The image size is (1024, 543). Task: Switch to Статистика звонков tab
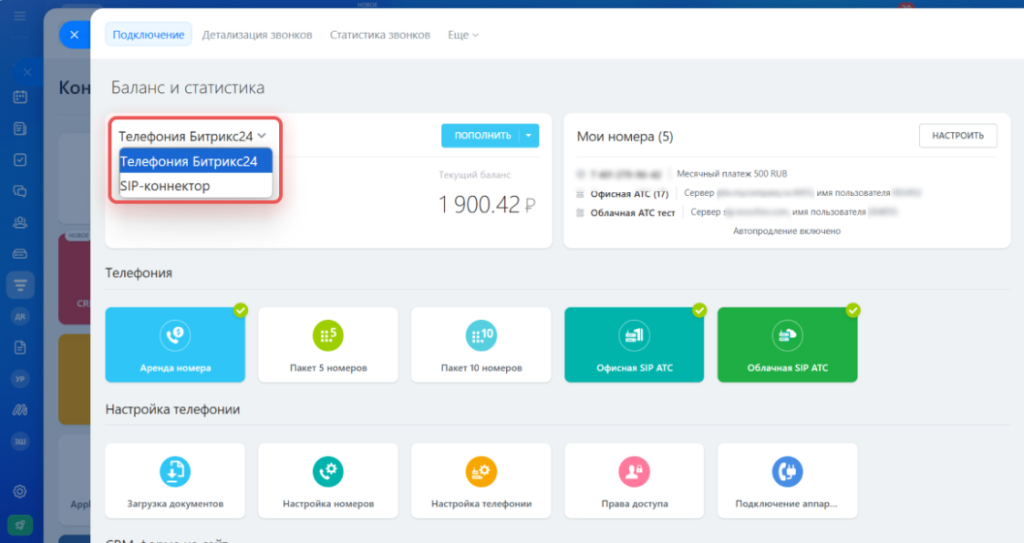click(380, 35)
